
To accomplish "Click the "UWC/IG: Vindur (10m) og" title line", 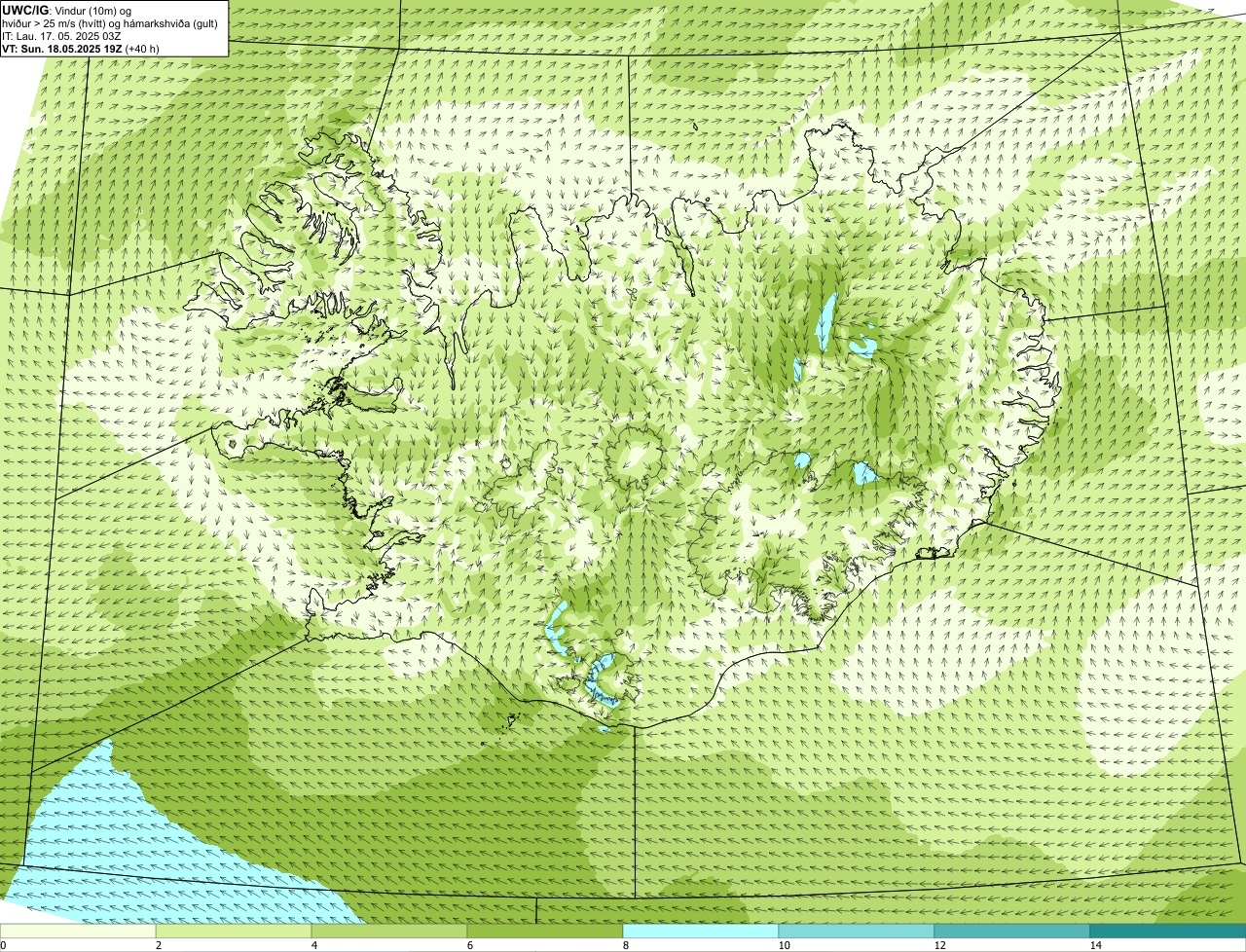I will (x=67, y=10).
